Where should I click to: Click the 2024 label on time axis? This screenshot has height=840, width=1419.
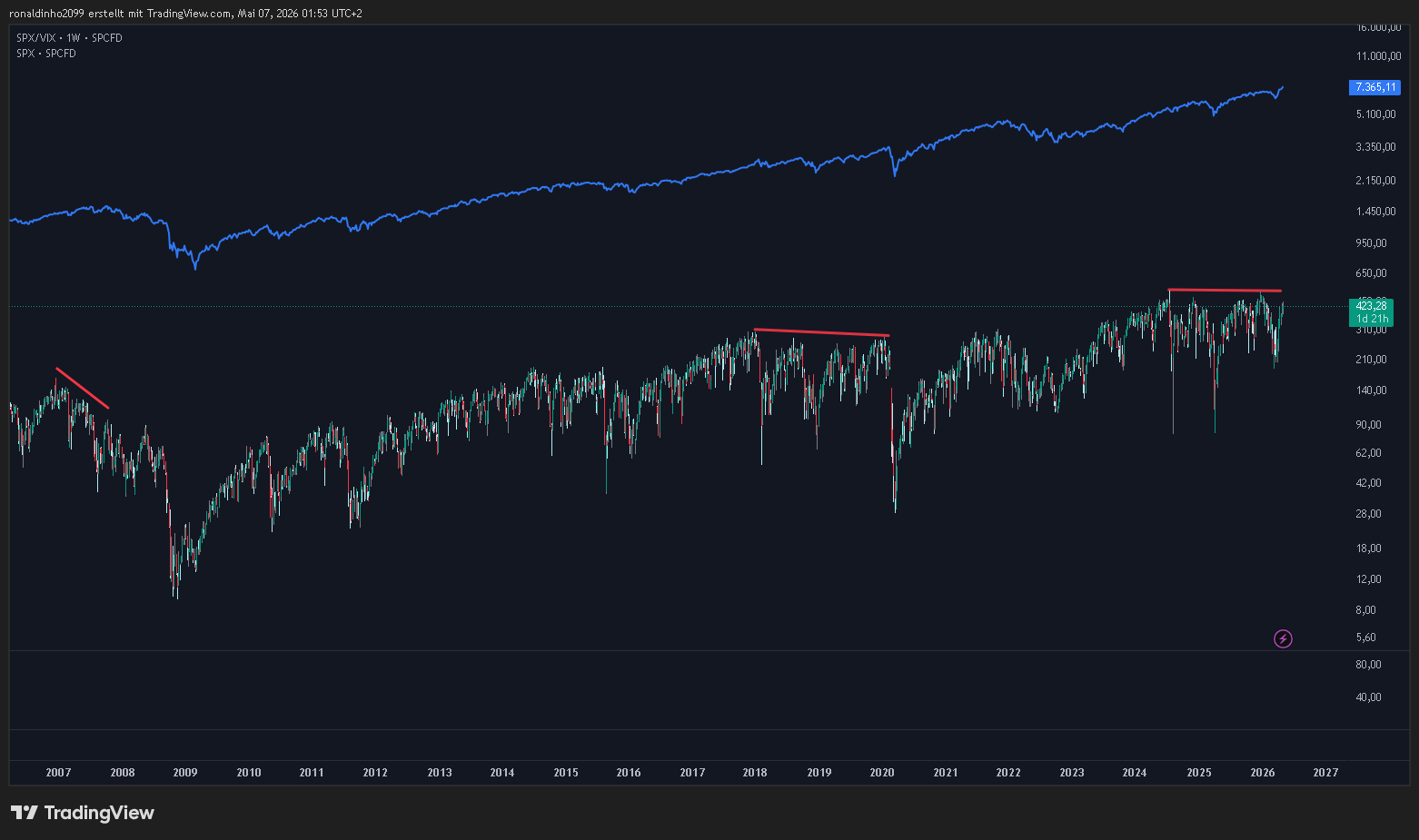click(x=1135, y=773)
